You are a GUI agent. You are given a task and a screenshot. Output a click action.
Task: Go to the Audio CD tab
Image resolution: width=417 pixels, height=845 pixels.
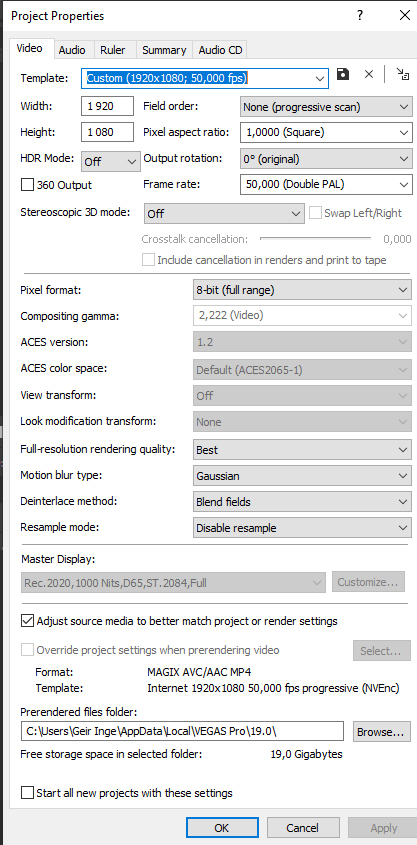[220, 50]
